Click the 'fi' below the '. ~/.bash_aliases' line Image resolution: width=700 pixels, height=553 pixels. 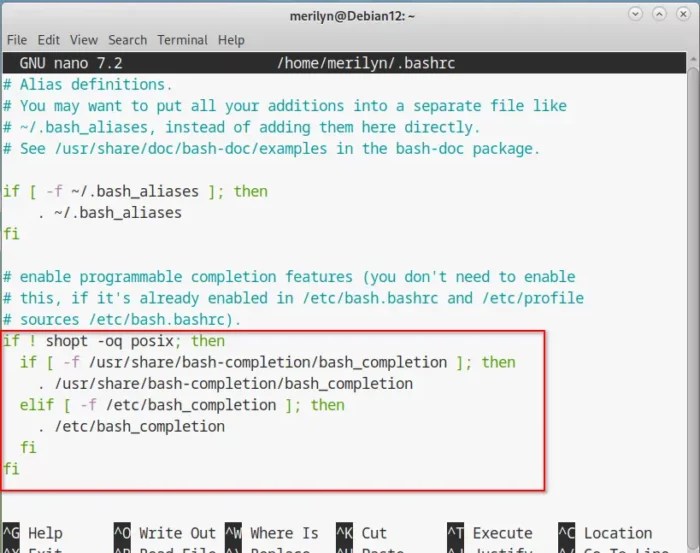11,234
